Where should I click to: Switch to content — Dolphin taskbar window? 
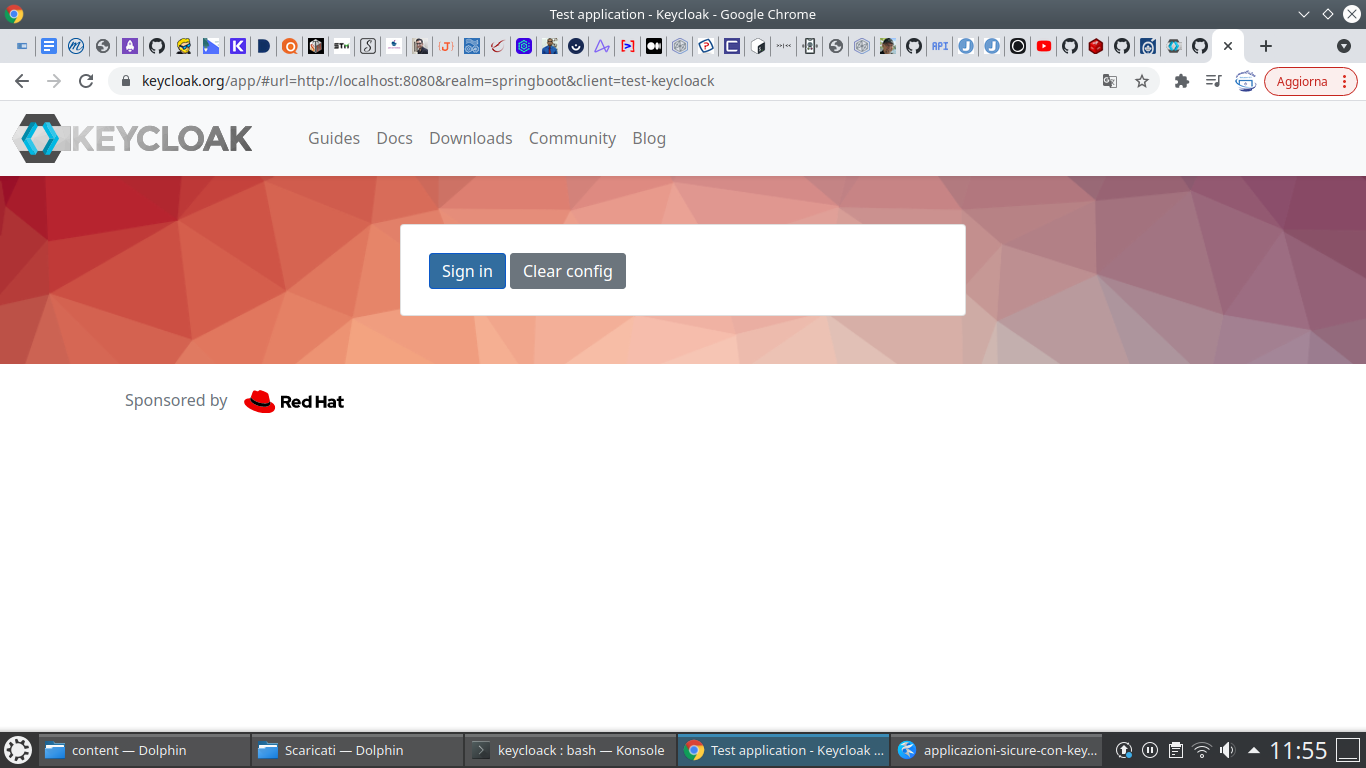(x=145, y=750)
